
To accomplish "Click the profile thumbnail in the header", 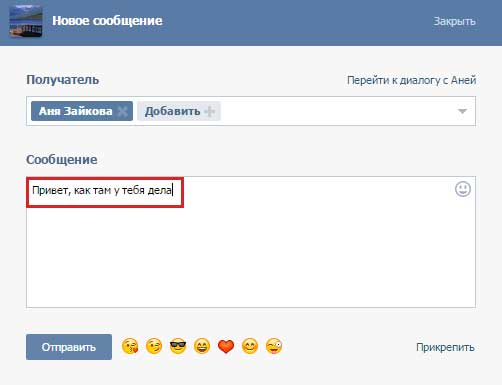I will (x=26, y=21).
